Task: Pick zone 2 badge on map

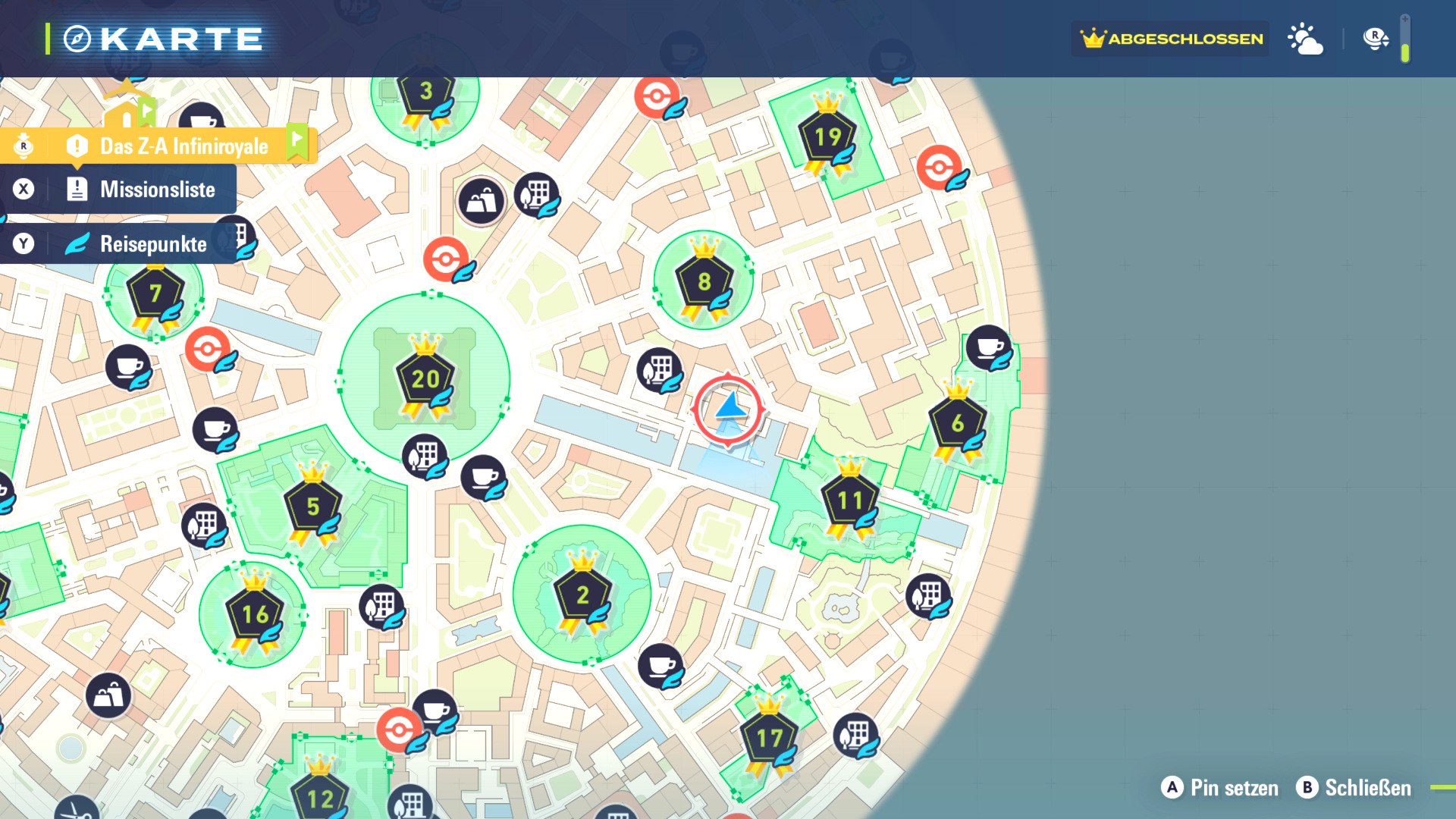Action: (x=582, y=595)
